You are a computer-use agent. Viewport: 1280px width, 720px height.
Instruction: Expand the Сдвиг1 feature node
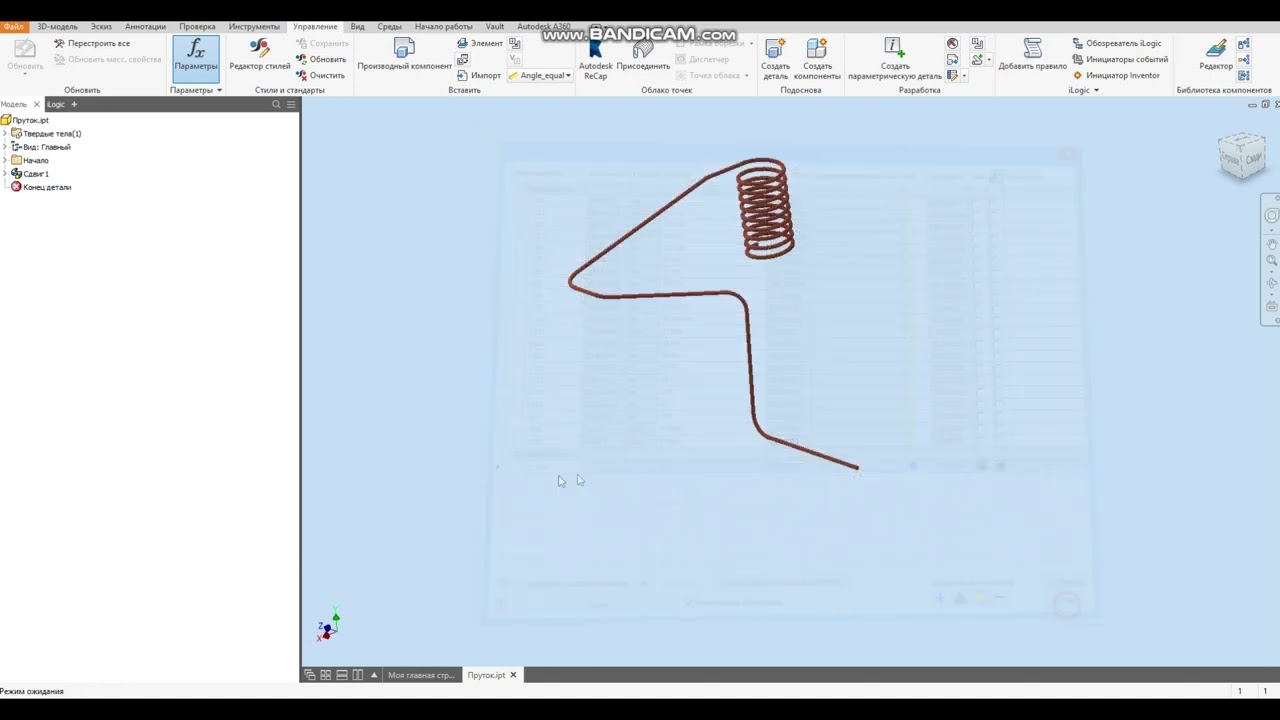click(5, 174)
